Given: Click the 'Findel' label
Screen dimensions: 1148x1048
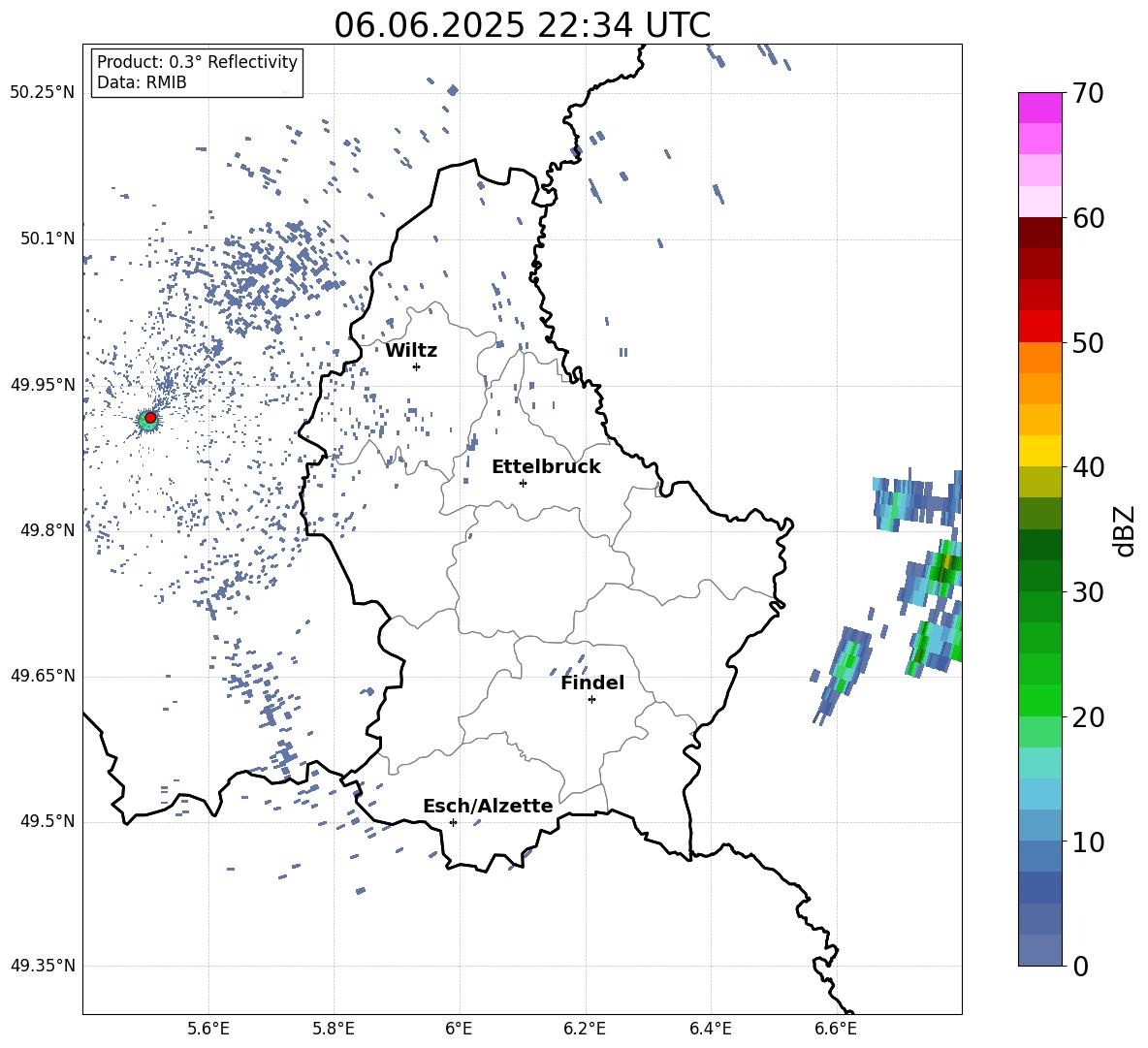Looking at the screenshot, I should [x=592, y=683].
